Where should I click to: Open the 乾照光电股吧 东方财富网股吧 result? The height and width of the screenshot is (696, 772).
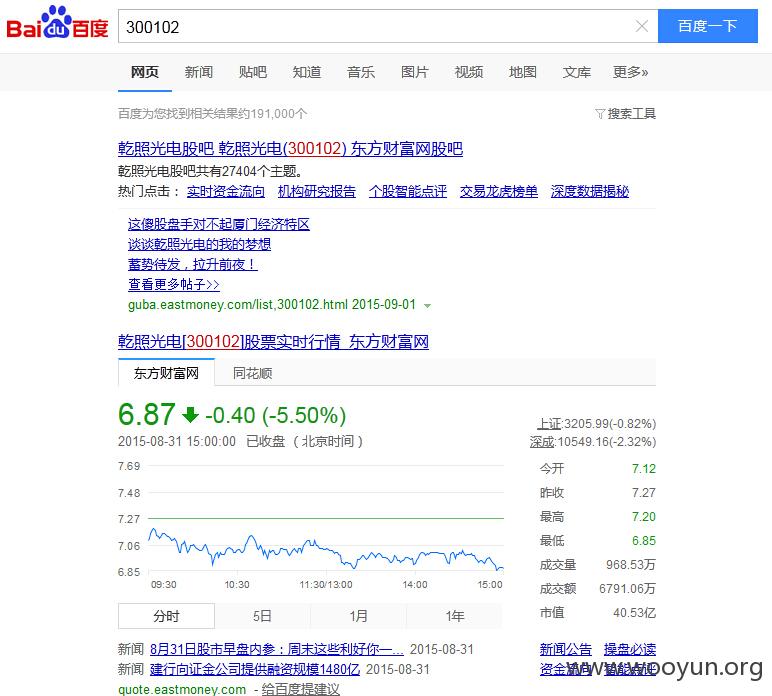point(290,149)
